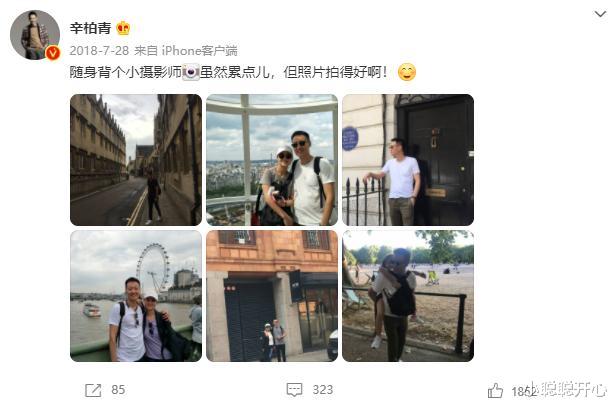Open the round profile avatar
Viewport: 616px width, 408px height.
(x=35, y=35)
